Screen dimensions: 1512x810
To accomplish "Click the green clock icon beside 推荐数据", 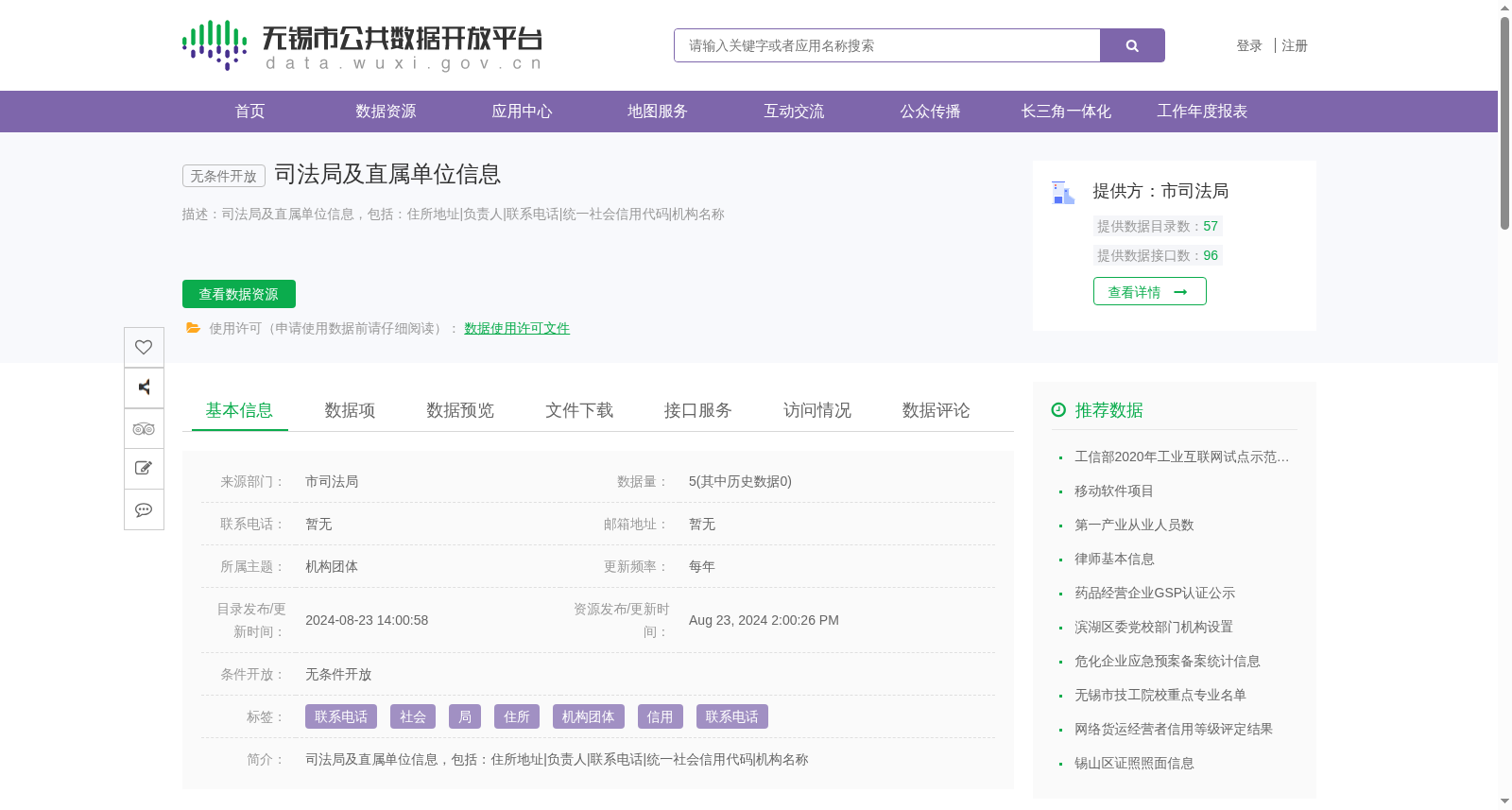I will (x=1058, y=410).
